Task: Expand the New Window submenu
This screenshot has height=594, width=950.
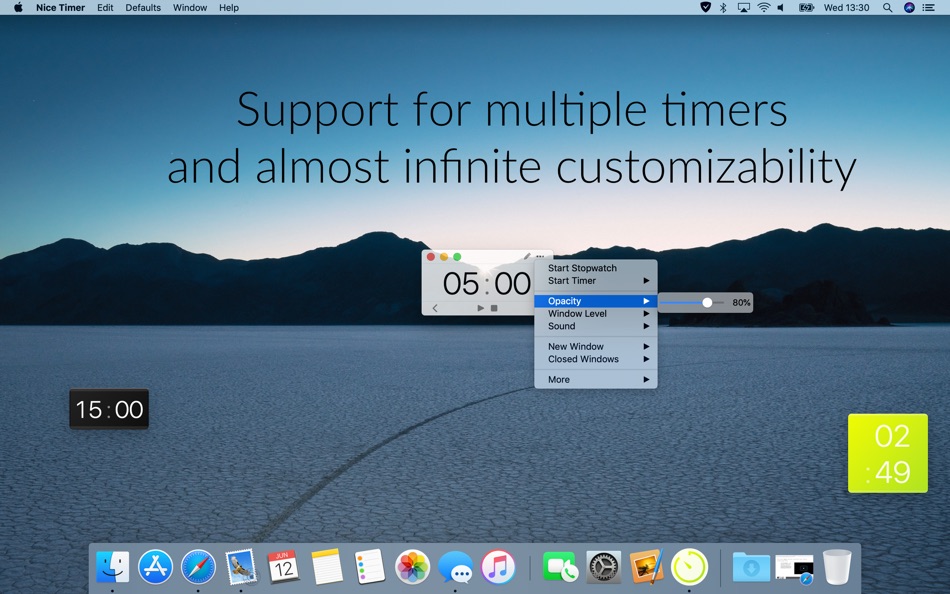Action: coord(596,347)
